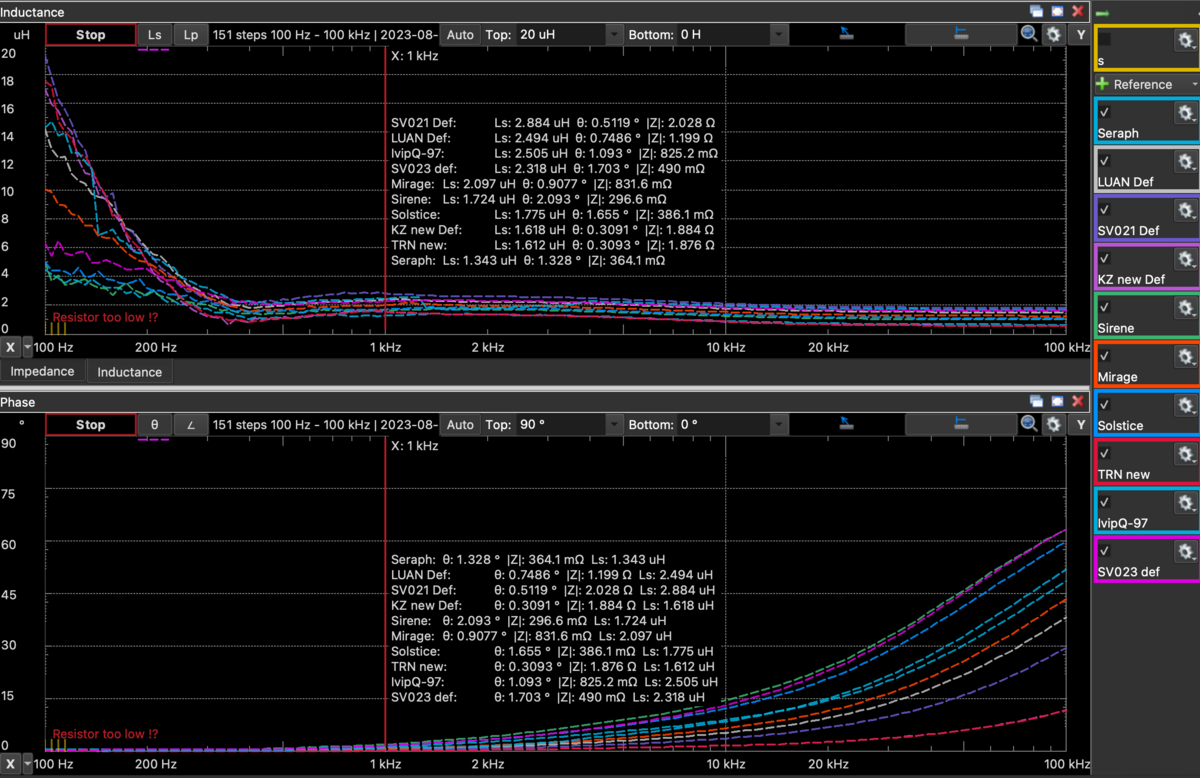Undock the Phase panel window
The width and height of the screenshot is (1200, 778).
(1037, 401)
